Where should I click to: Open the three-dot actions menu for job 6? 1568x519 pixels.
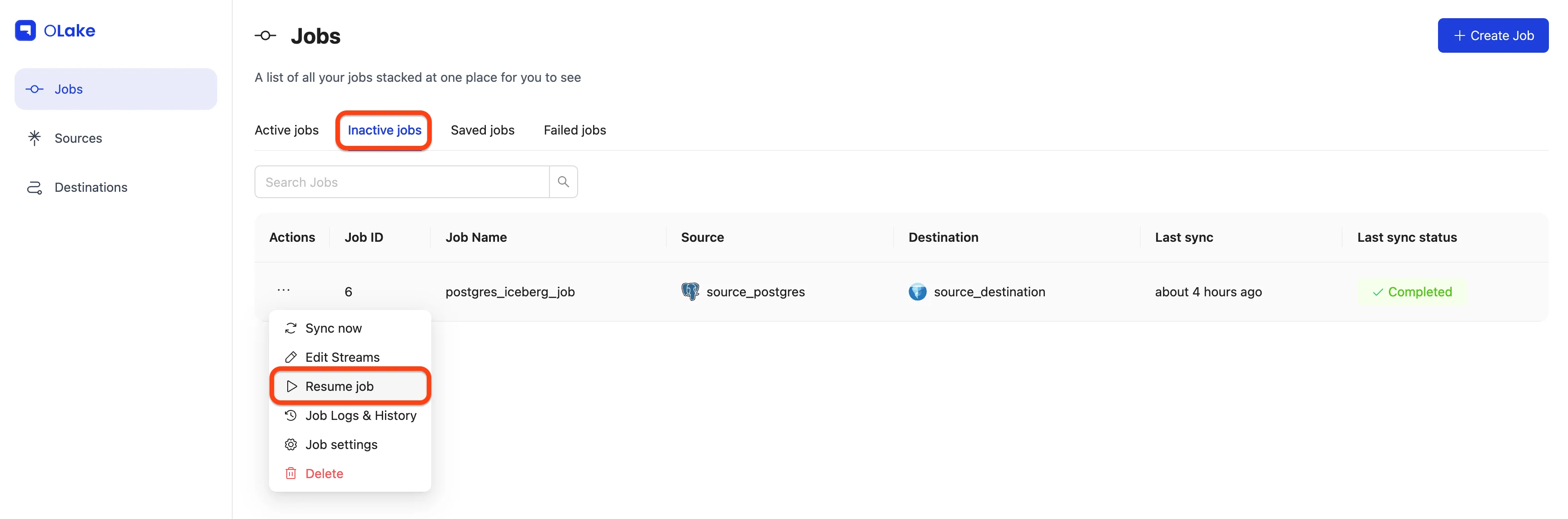(284, 291)
